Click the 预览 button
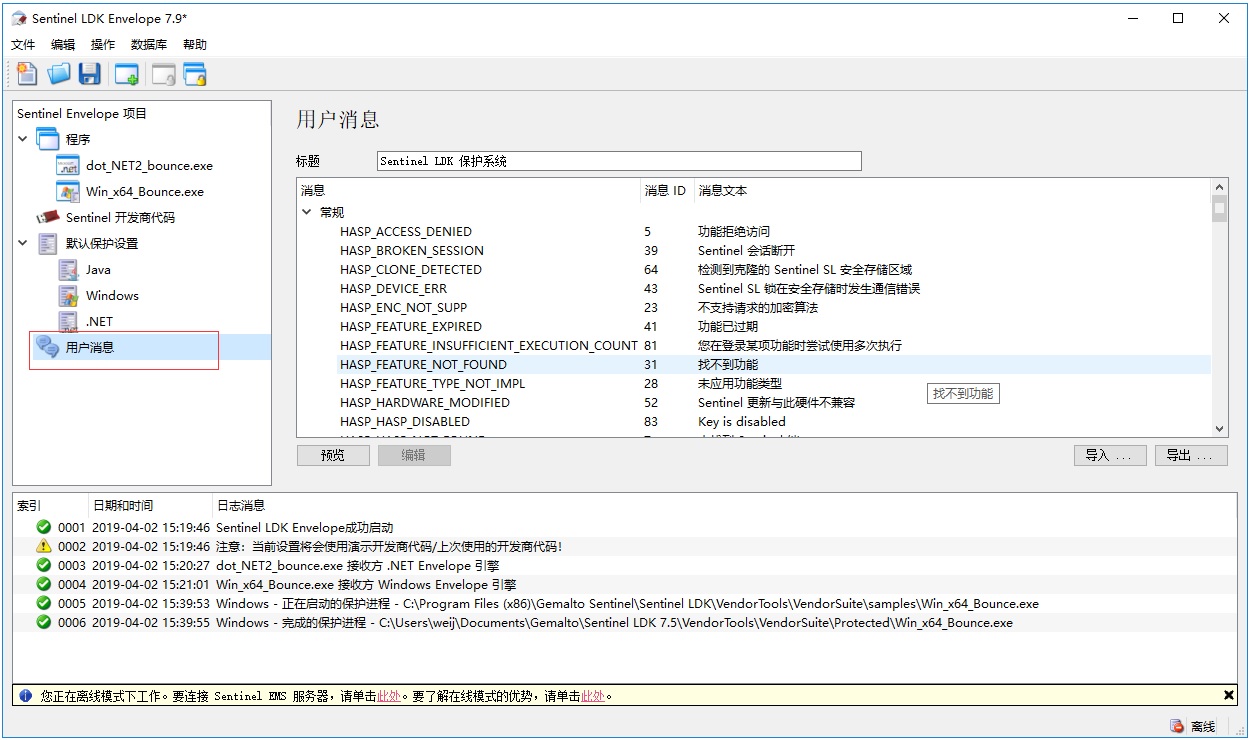The width and height of the screenshot is (1253, 740). pos(333,455)
